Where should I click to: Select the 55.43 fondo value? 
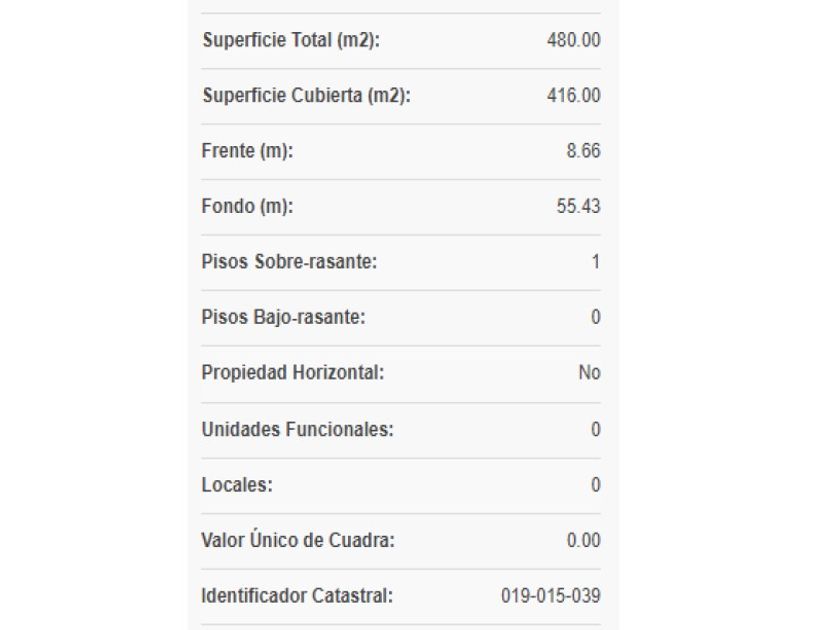[x=578, y=207]
